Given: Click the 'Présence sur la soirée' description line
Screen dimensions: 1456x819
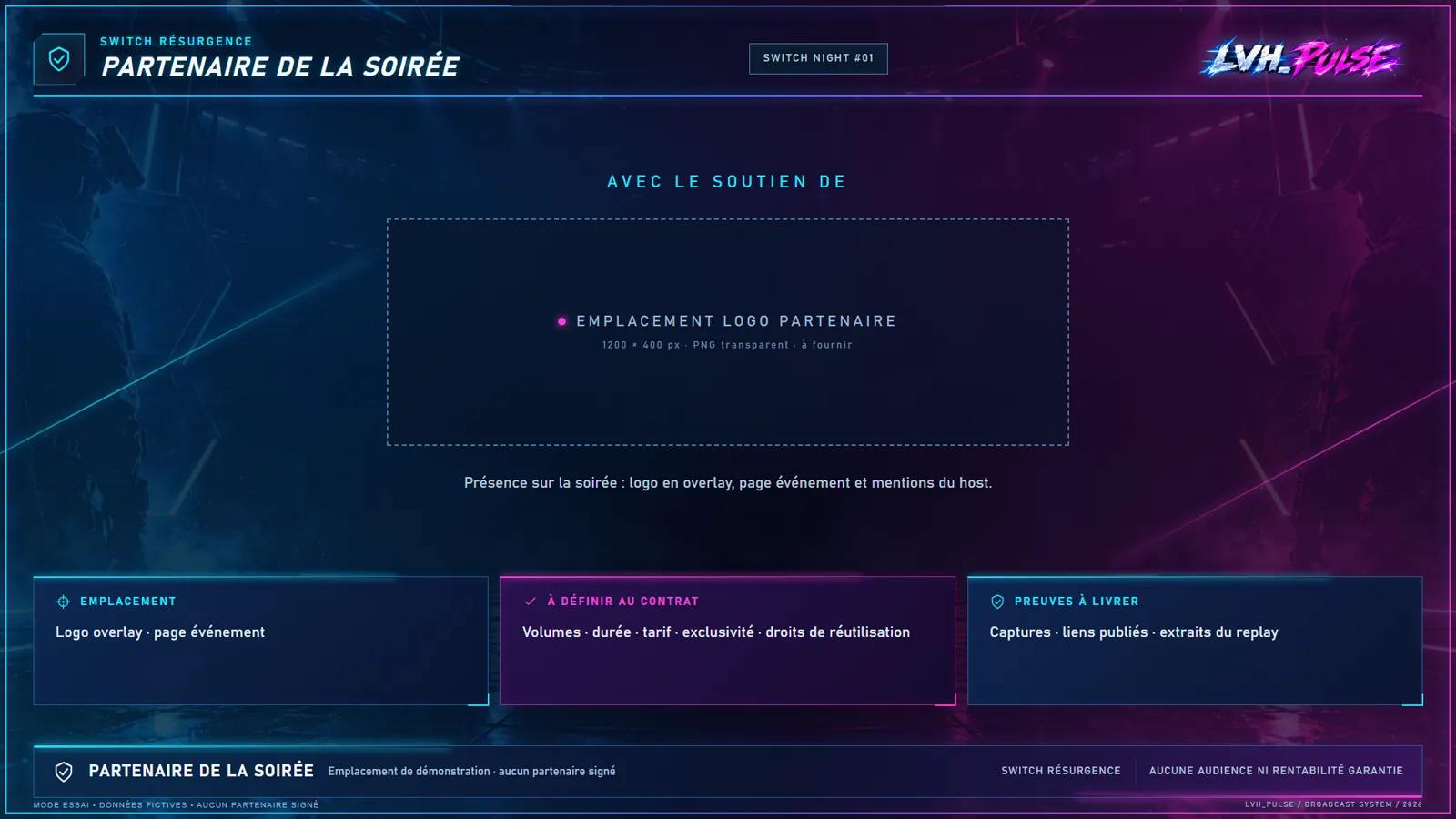Looking at the screenshot, I should point(728,483).
